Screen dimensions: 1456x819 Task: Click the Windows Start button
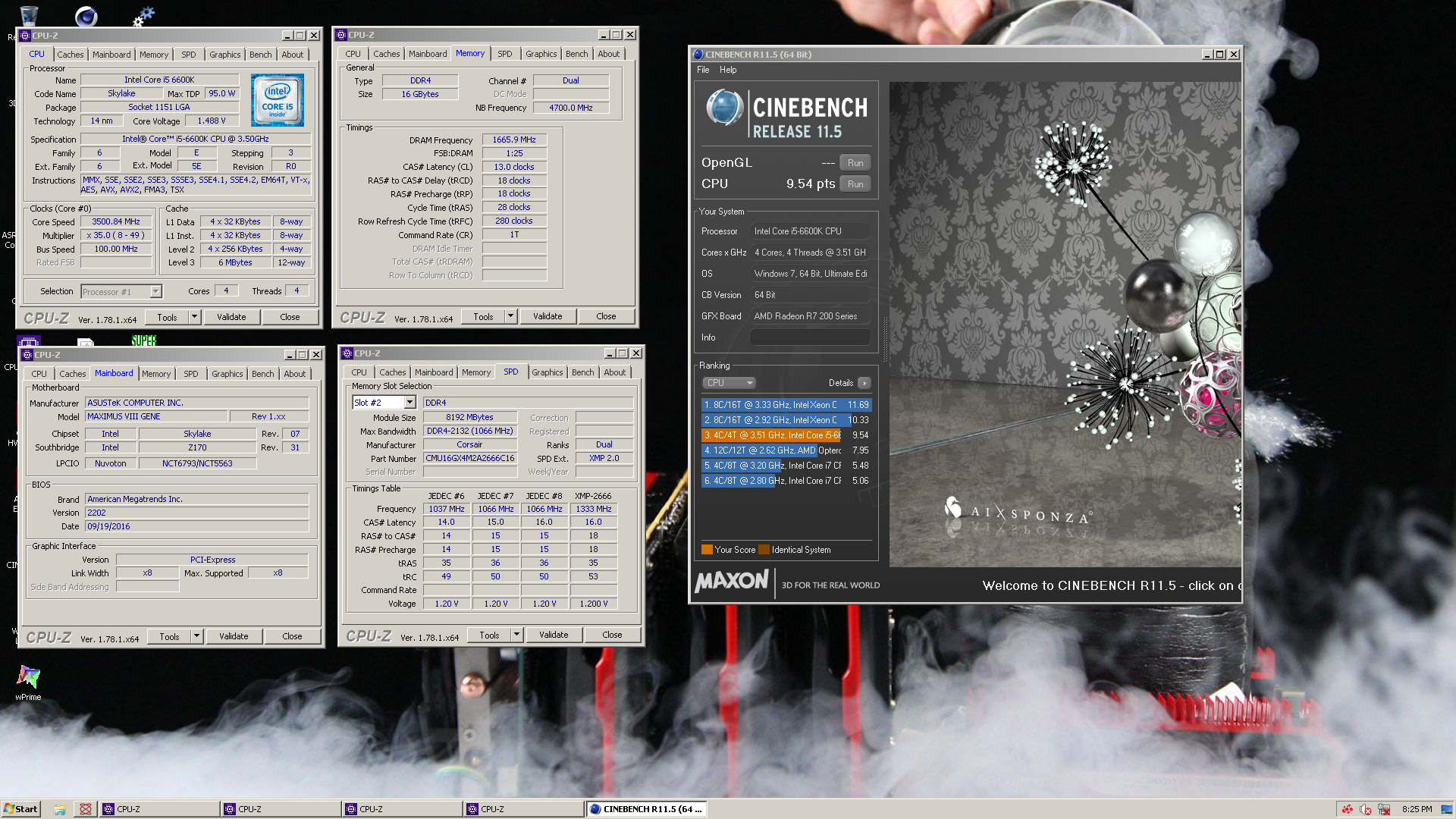[20, 809]
